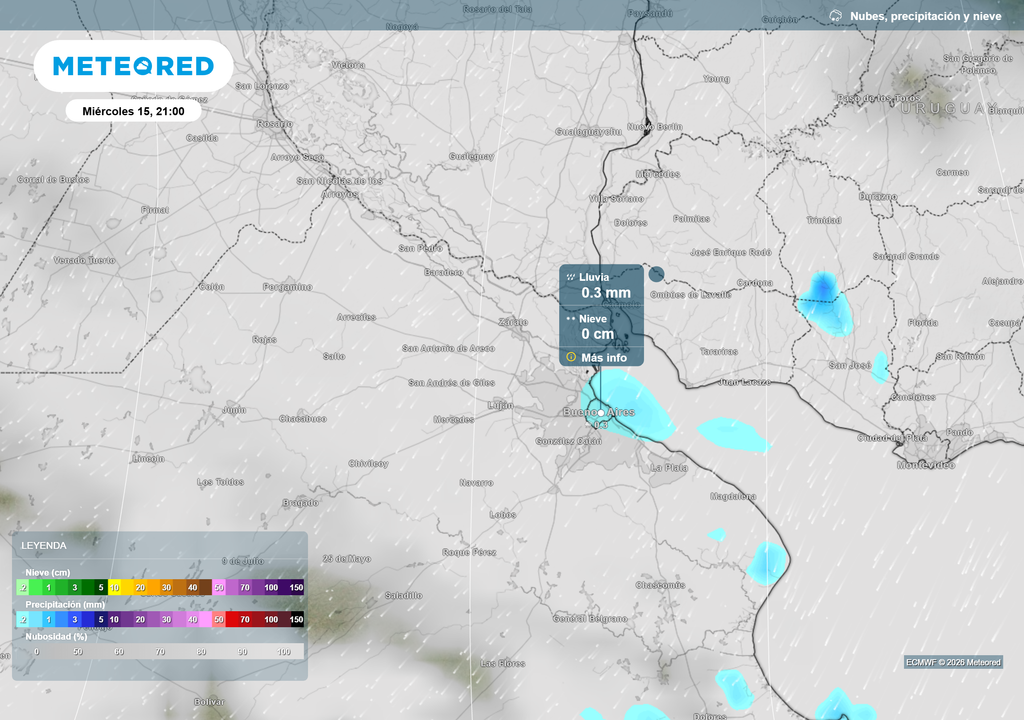Click the Cardona city label
1024x720 pixels.
coord(755,283)
